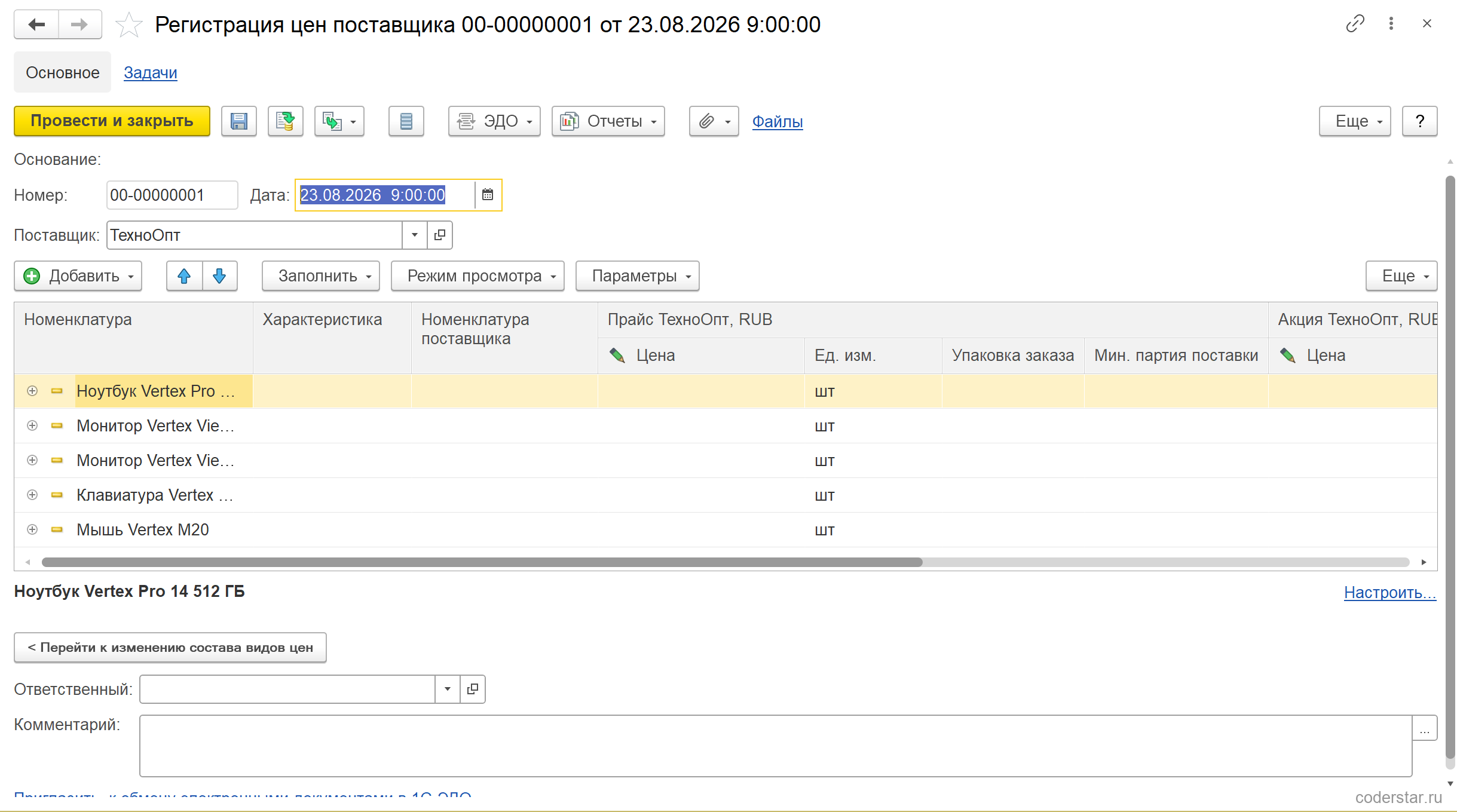The height and width of the screenshot is (812, 1457).
Task: Click the table horizontal scrollbar thumb
Action: pyautogui.click(x=482, y=562)
